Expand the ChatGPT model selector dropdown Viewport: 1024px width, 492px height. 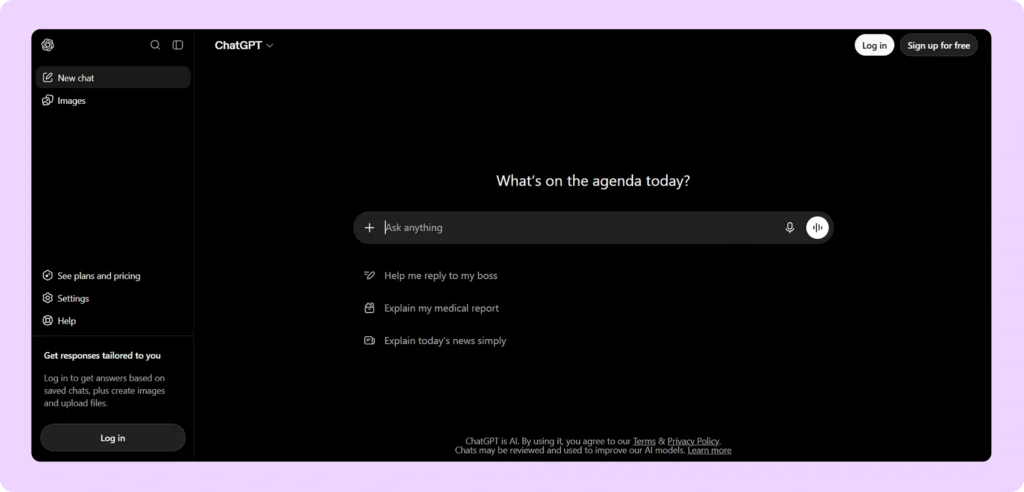(x=244, y=45)
